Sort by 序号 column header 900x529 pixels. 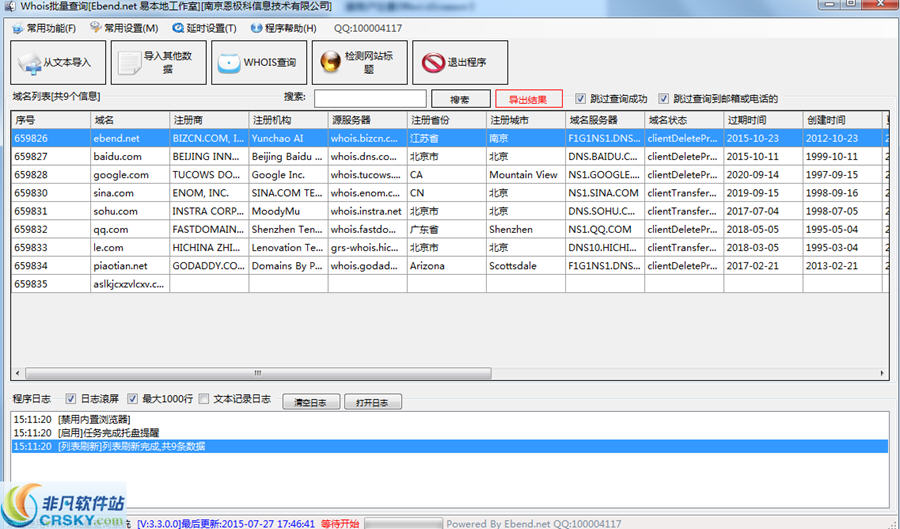coord(51,120)
